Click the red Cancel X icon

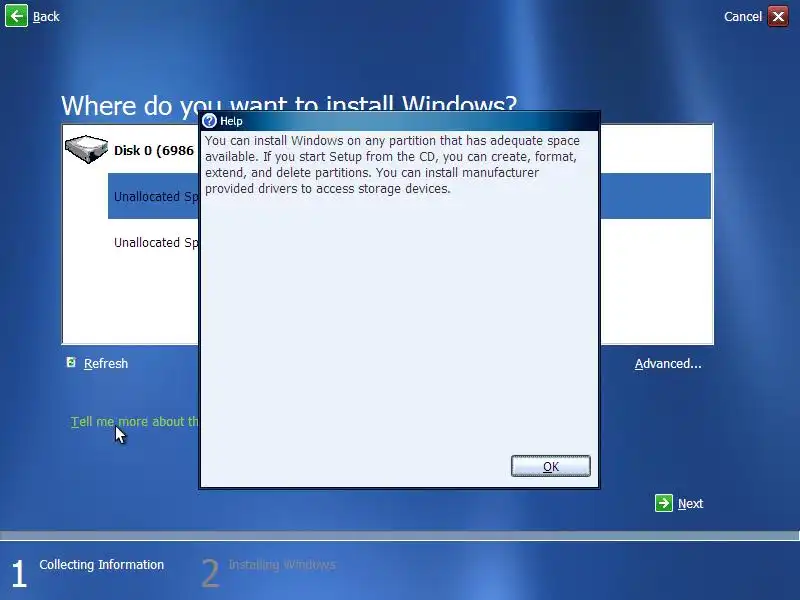(778, 16)
